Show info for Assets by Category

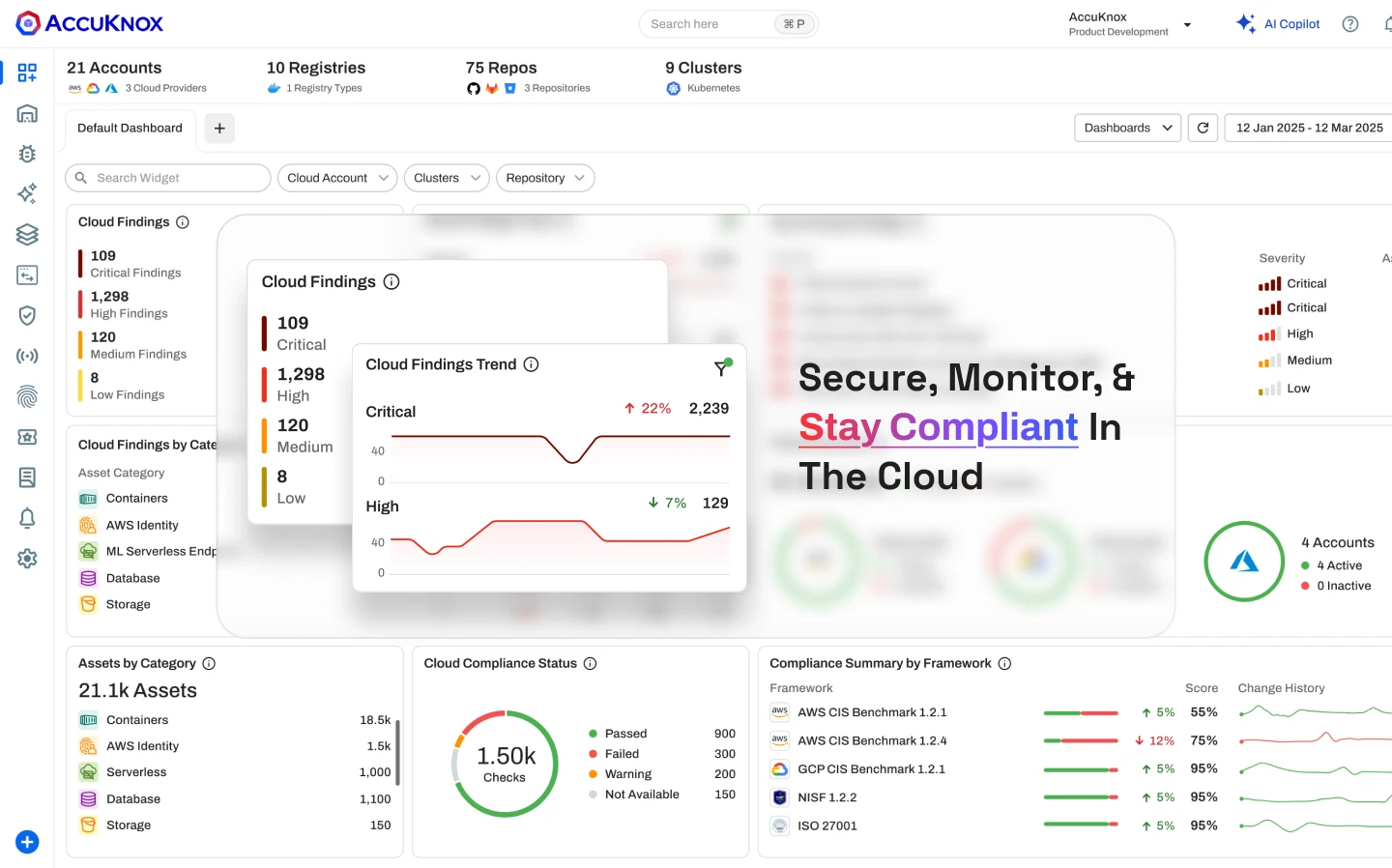point(209,663)
